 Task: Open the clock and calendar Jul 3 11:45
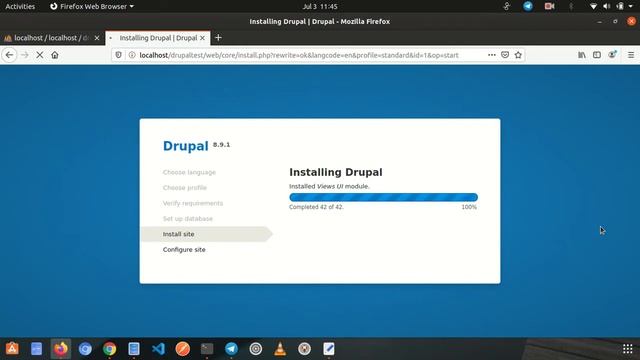[320, 7]
